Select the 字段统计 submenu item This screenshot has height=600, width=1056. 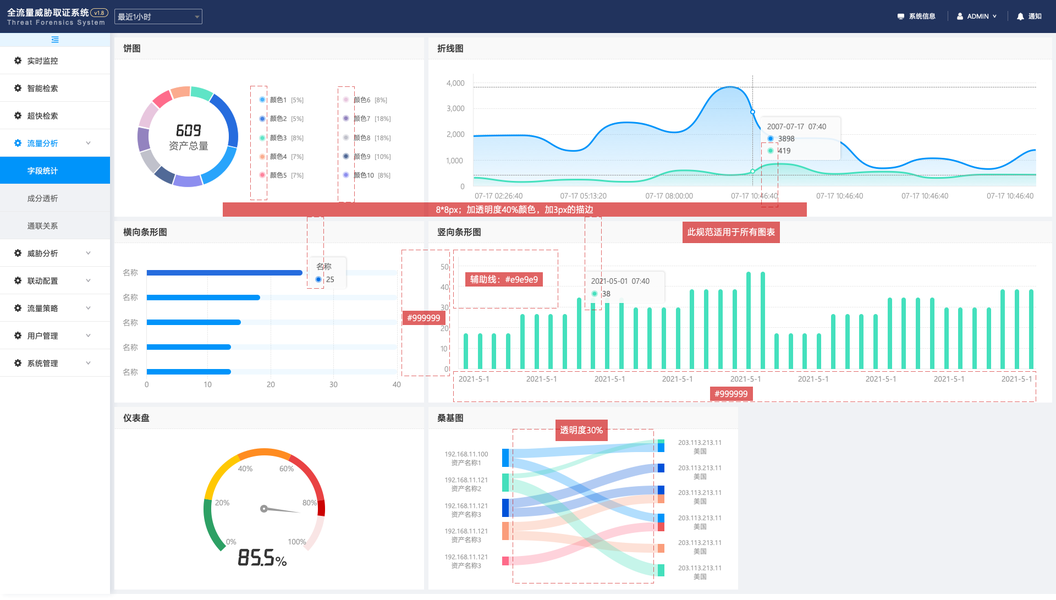point(55,170)
